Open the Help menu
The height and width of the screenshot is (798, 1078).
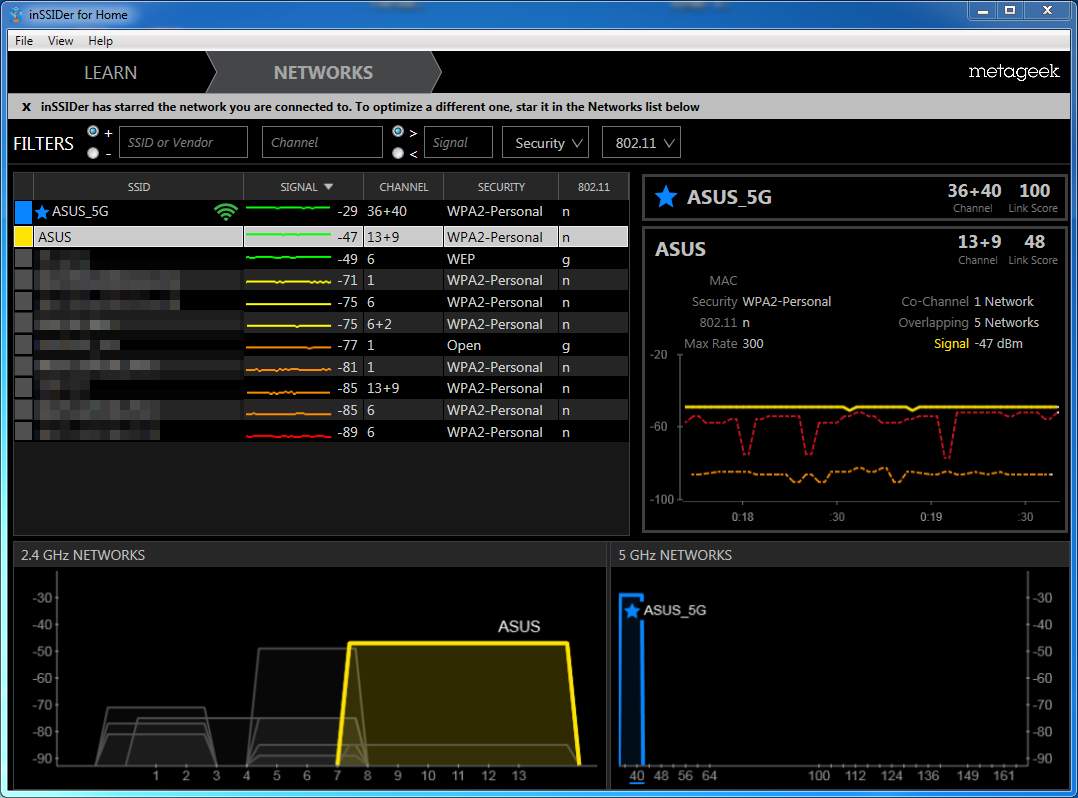pos(100,41)
